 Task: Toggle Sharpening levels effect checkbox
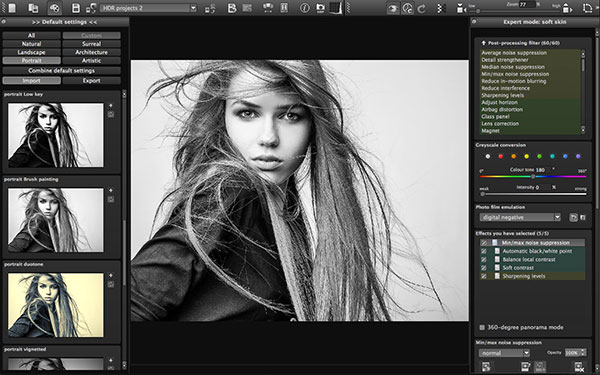coord(484,276)
